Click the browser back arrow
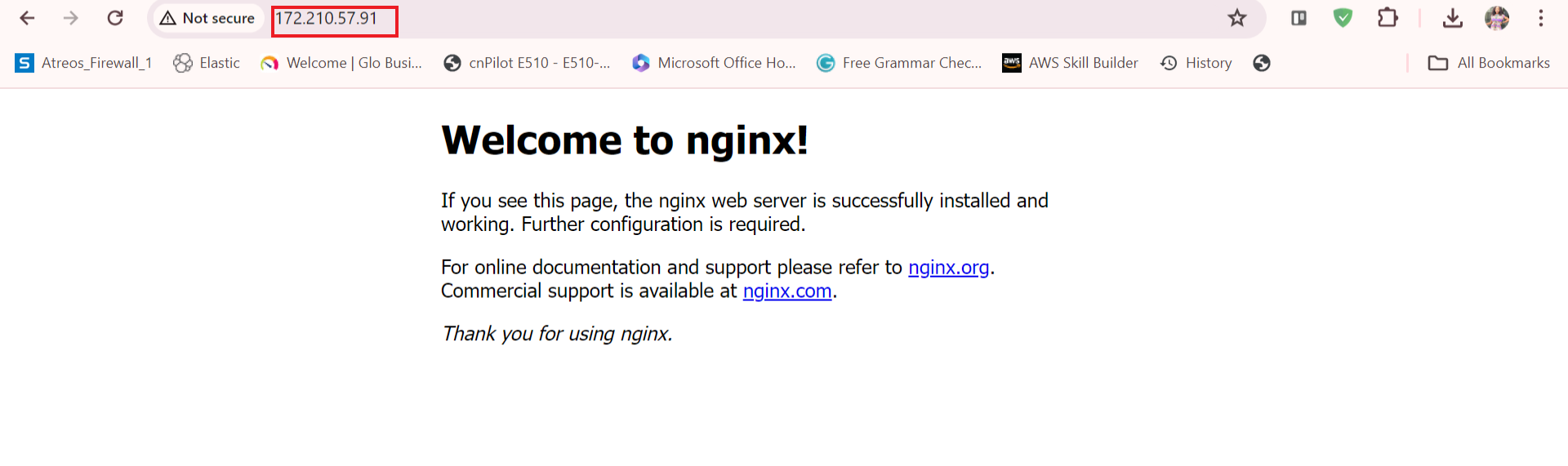 pos(27,18)
